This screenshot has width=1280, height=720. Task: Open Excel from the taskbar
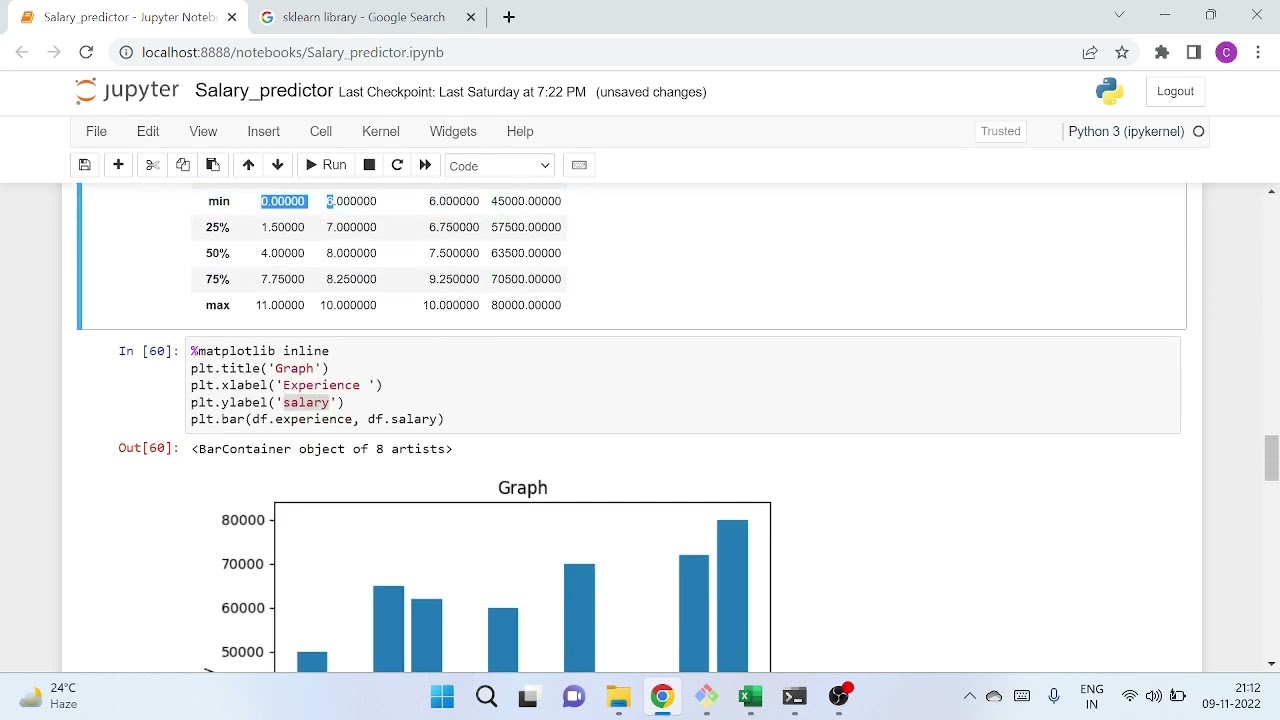point(750,697)
